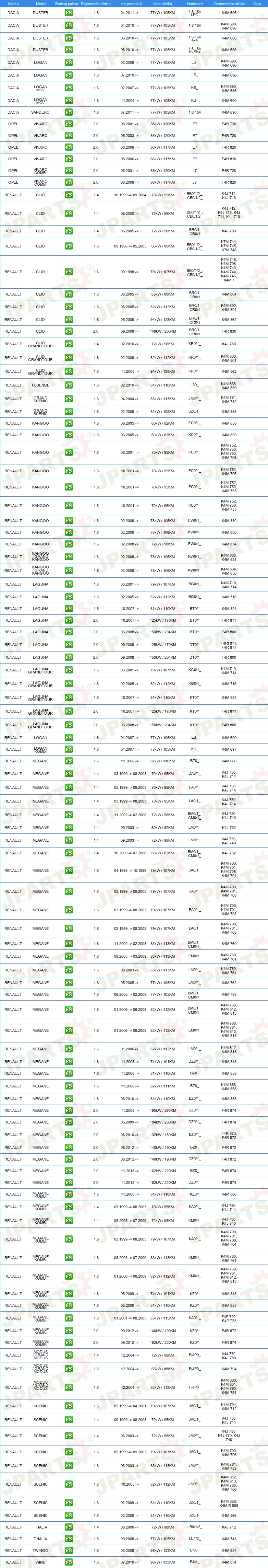Click fuel icon in the Twingo row
The image size is (268, 1568).
tap(69, 1550)
